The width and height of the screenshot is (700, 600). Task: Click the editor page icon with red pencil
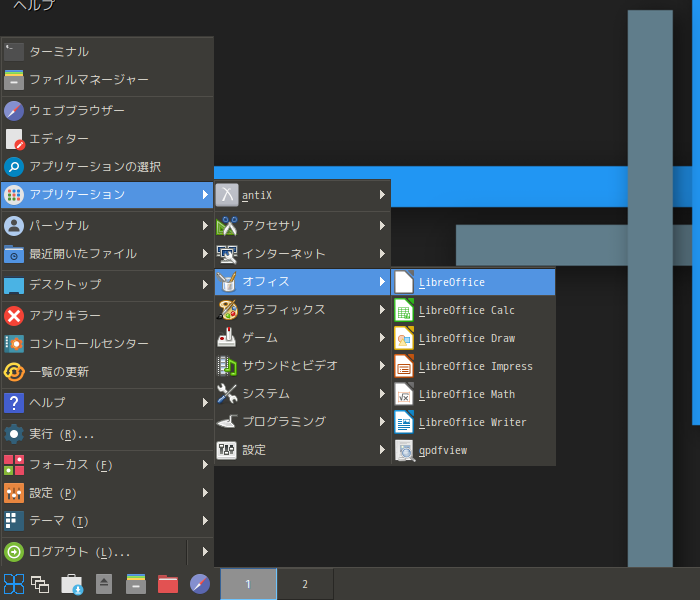15,139
